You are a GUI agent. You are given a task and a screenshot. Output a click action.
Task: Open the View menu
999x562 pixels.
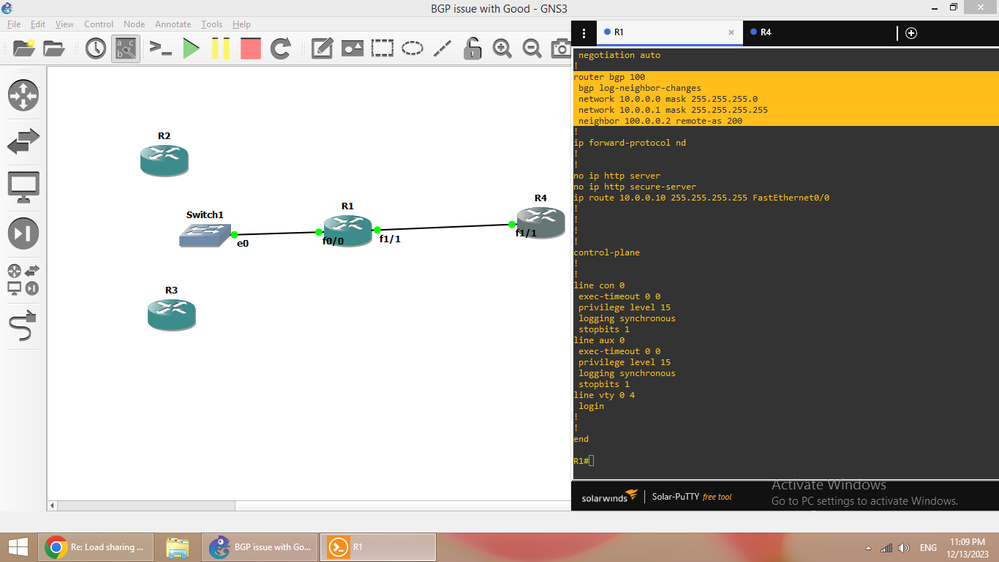64,24
